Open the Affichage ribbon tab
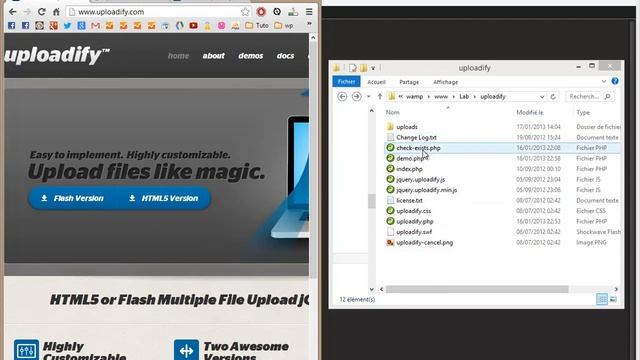The width and height of the screenshot is (640, 360). [445, 82]
